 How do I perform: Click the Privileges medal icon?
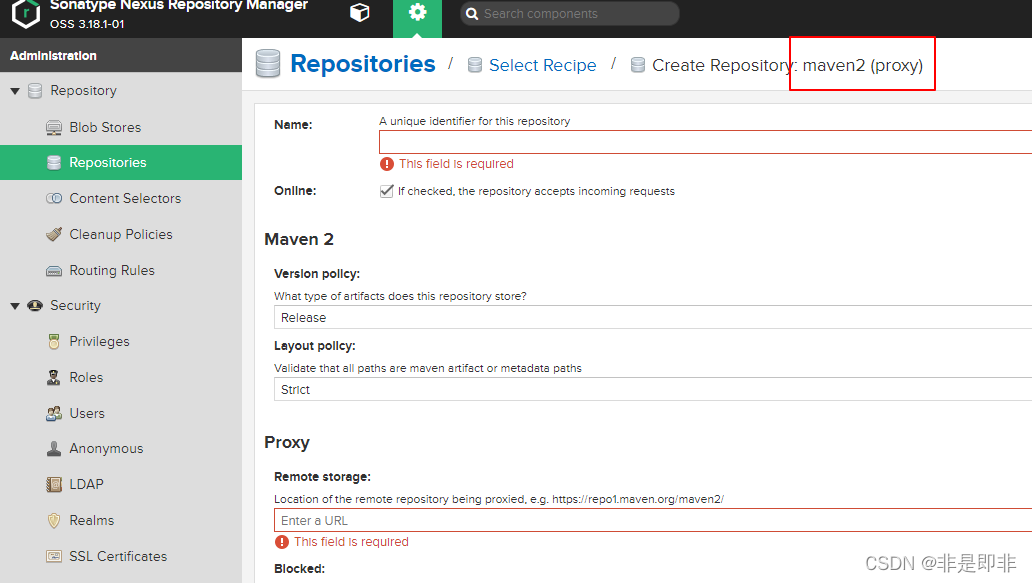coord(54,342)
